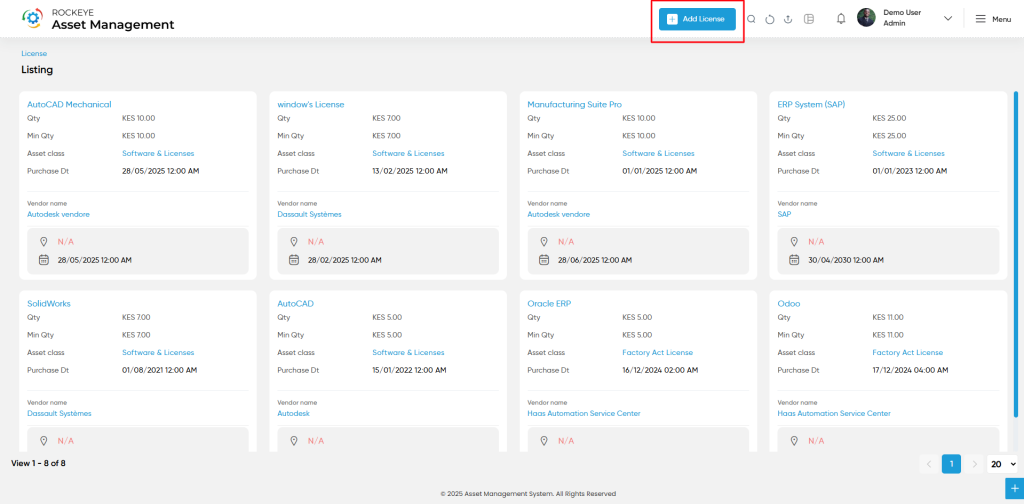This screenshot has width=1024, height=504.
Task: Click location pin icon in AutoCAD card
Action: [x=294, y=441]
